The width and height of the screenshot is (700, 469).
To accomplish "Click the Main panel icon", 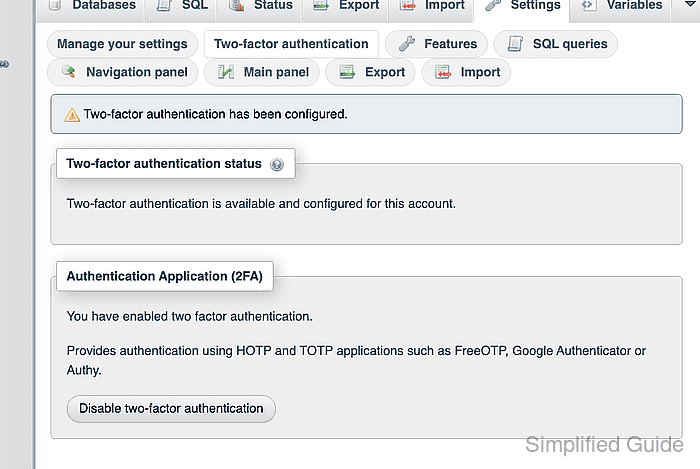I will [226, 72].
